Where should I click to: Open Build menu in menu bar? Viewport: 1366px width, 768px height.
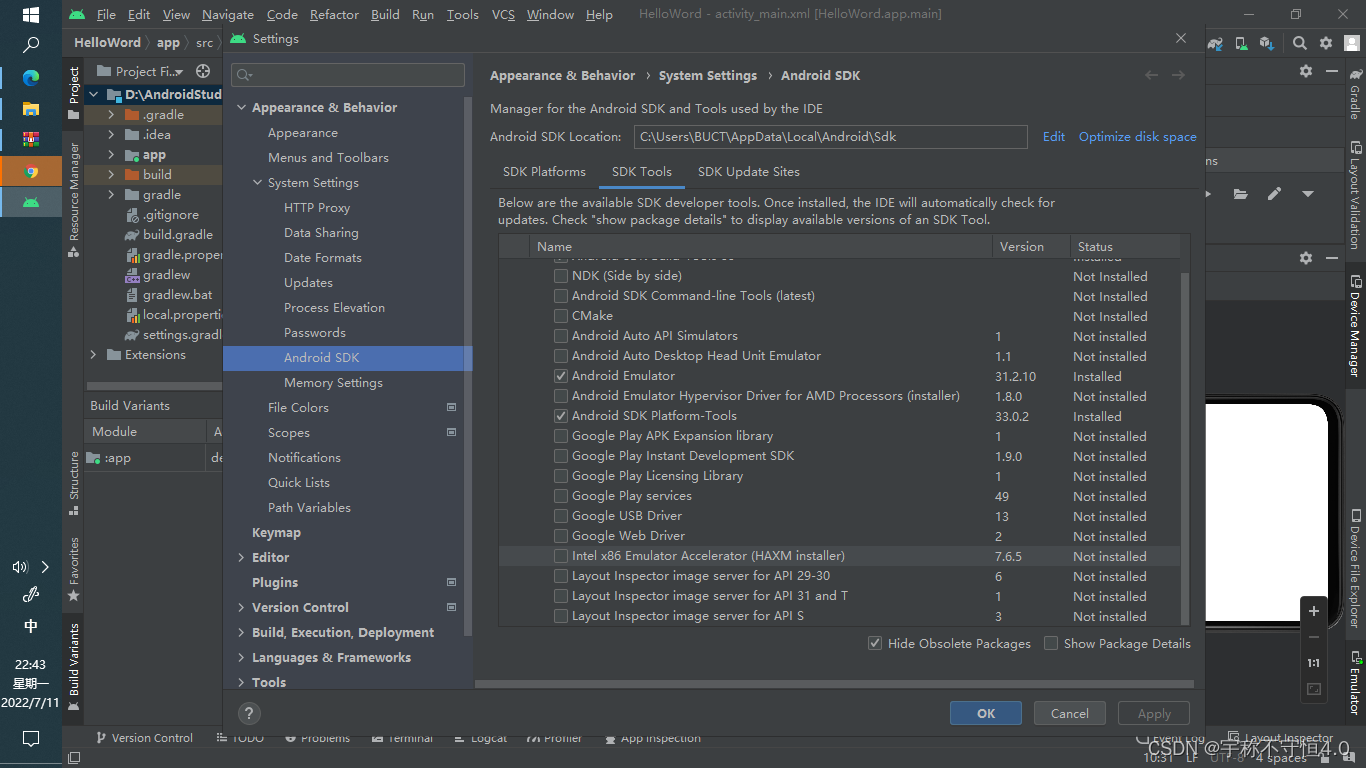(x=385, y=15)
